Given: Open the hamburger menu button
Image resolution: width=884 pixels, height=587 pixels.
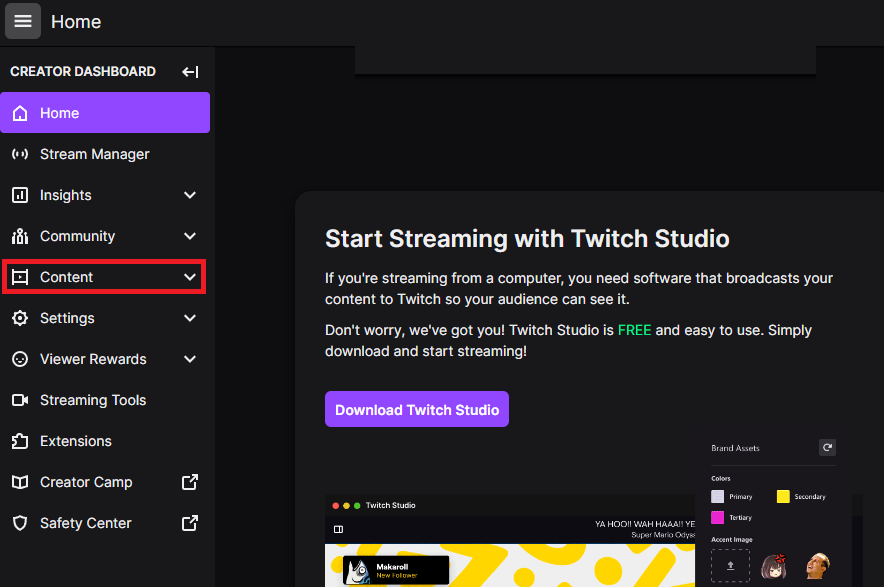Looking at the screenshot, I should click(23, 21).
